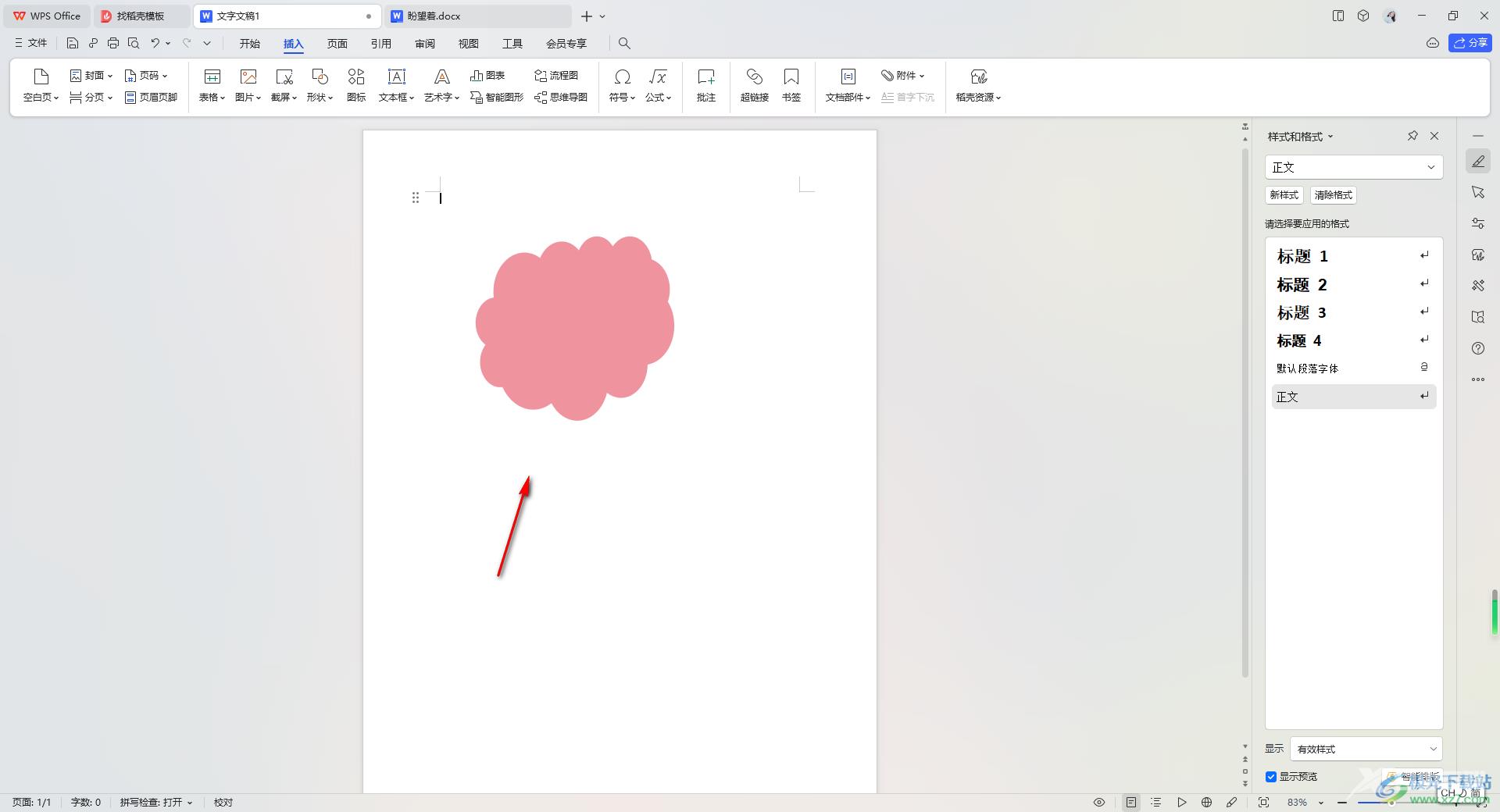Insert a 图表 chart
The image size is (1500, 812).
click(x=487, y=76)
